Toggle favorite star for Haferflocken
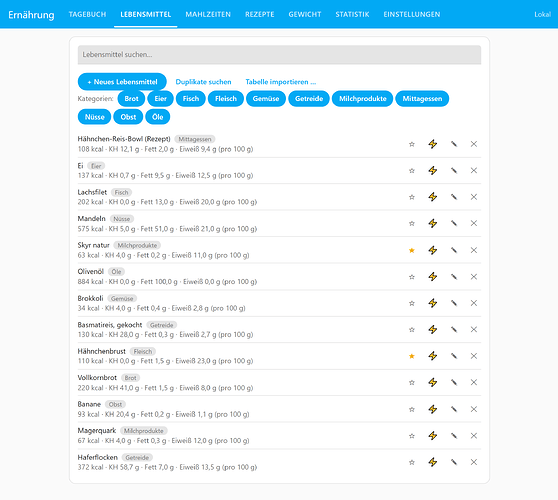Screen dimensions: 558x500 [x=412, y=462]
